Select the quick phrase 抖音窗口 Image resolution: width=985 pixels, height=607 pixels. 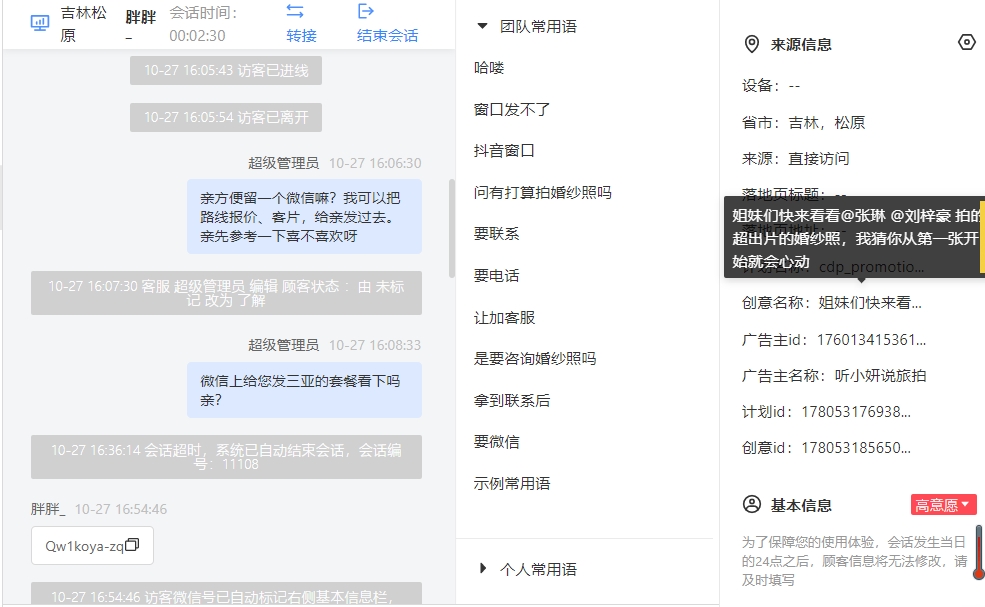click(504, 151)
